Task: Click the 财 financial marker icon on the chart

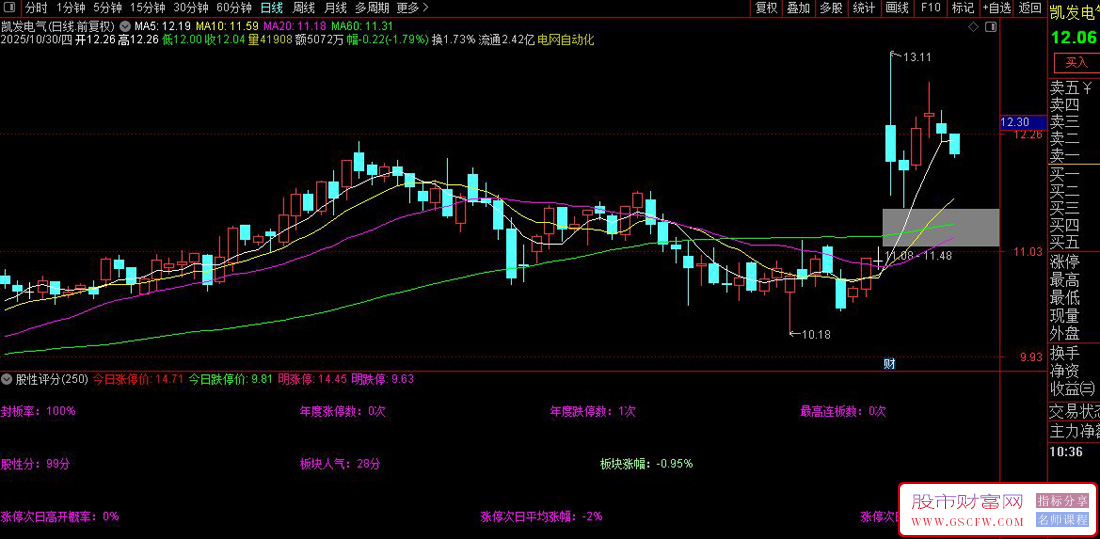Action: (x=889, y=364)
